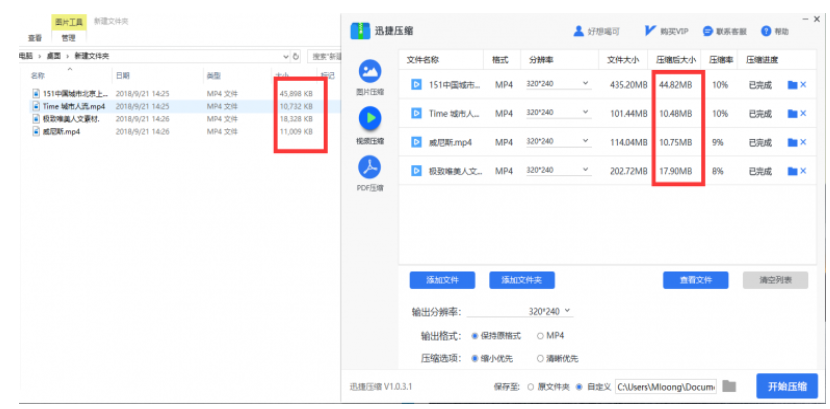Screen dimensions: 830x409
Task: Click the 迅捷压缩 V1.0.3.1 version label
Action: point(381,386)
